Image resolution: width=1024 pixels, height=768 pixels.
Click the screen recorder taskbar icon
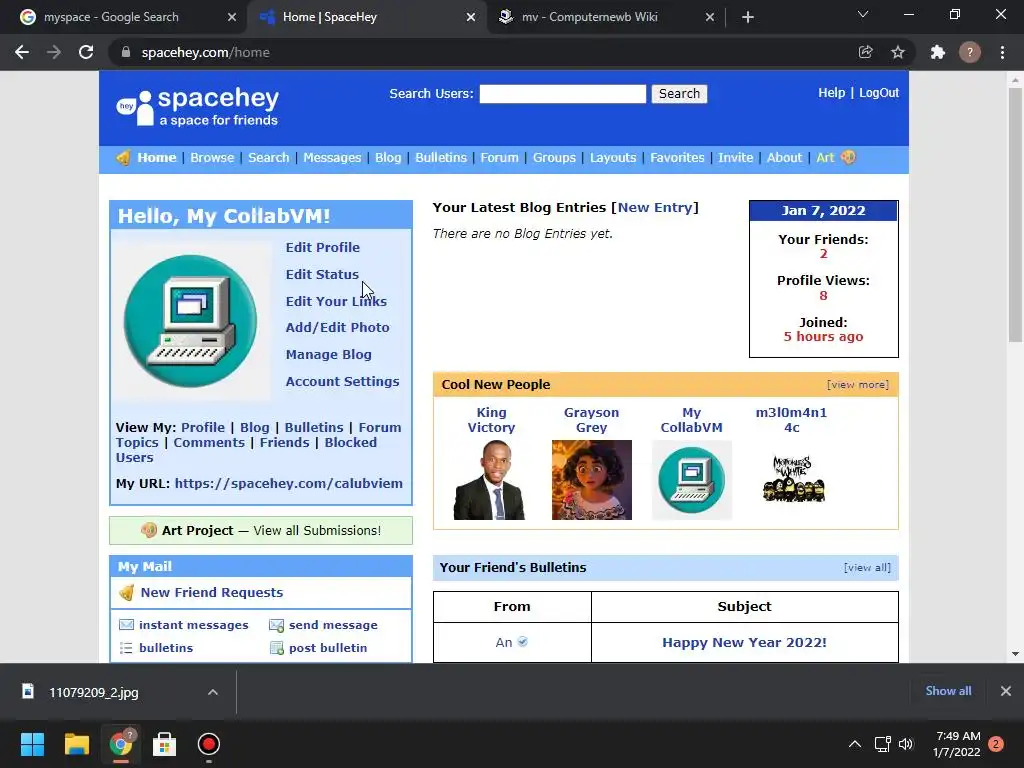tap(208, 744)
